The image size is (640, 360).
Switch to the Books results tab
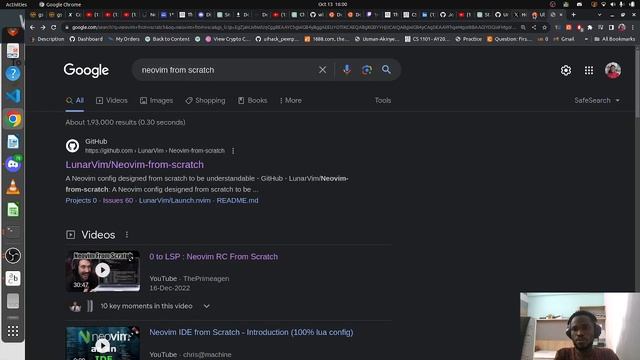[x=253, y=100]
